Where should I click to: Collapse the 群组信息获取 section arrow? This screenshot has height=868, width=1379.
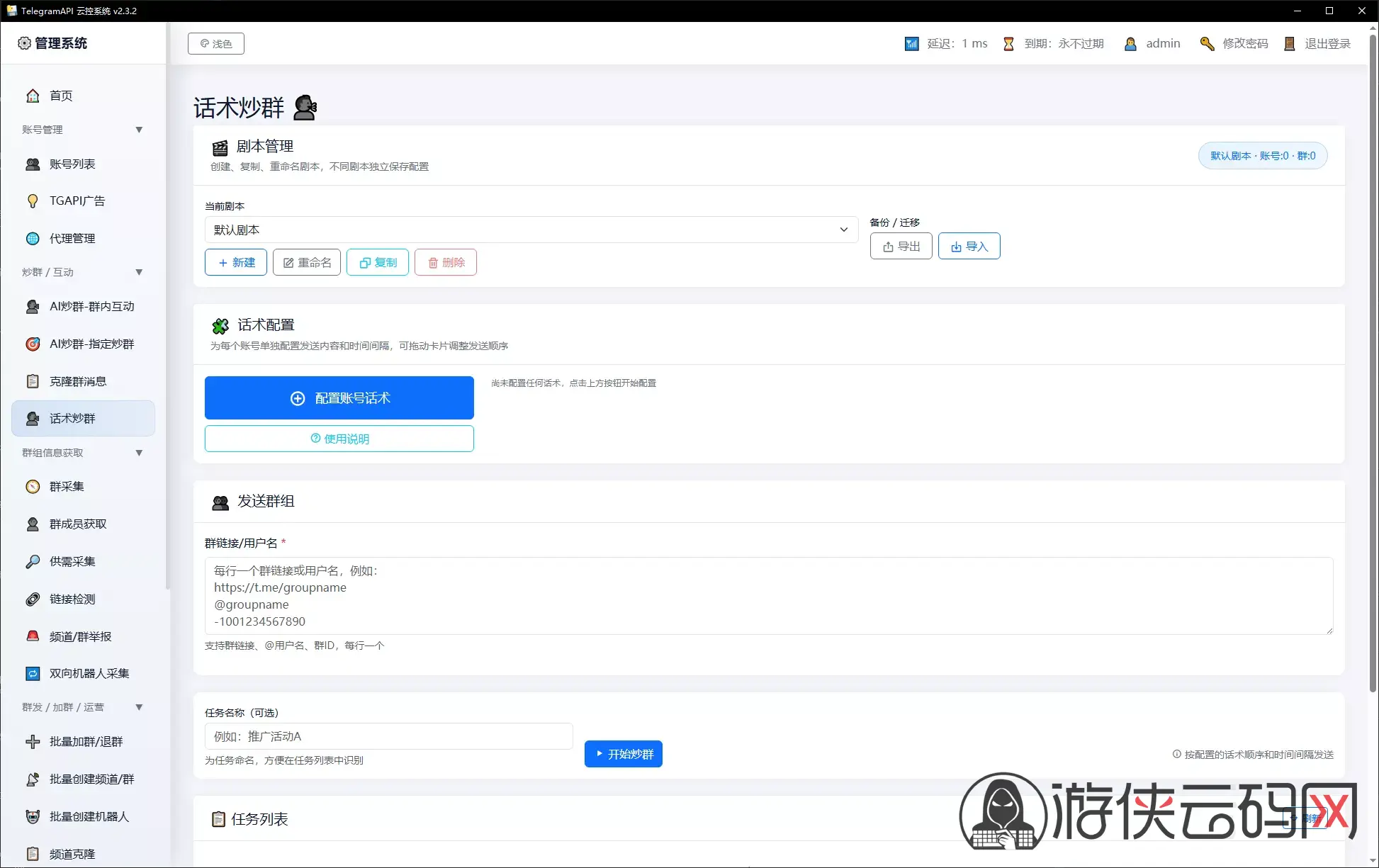pyautogui.click(x=139, y=453)
